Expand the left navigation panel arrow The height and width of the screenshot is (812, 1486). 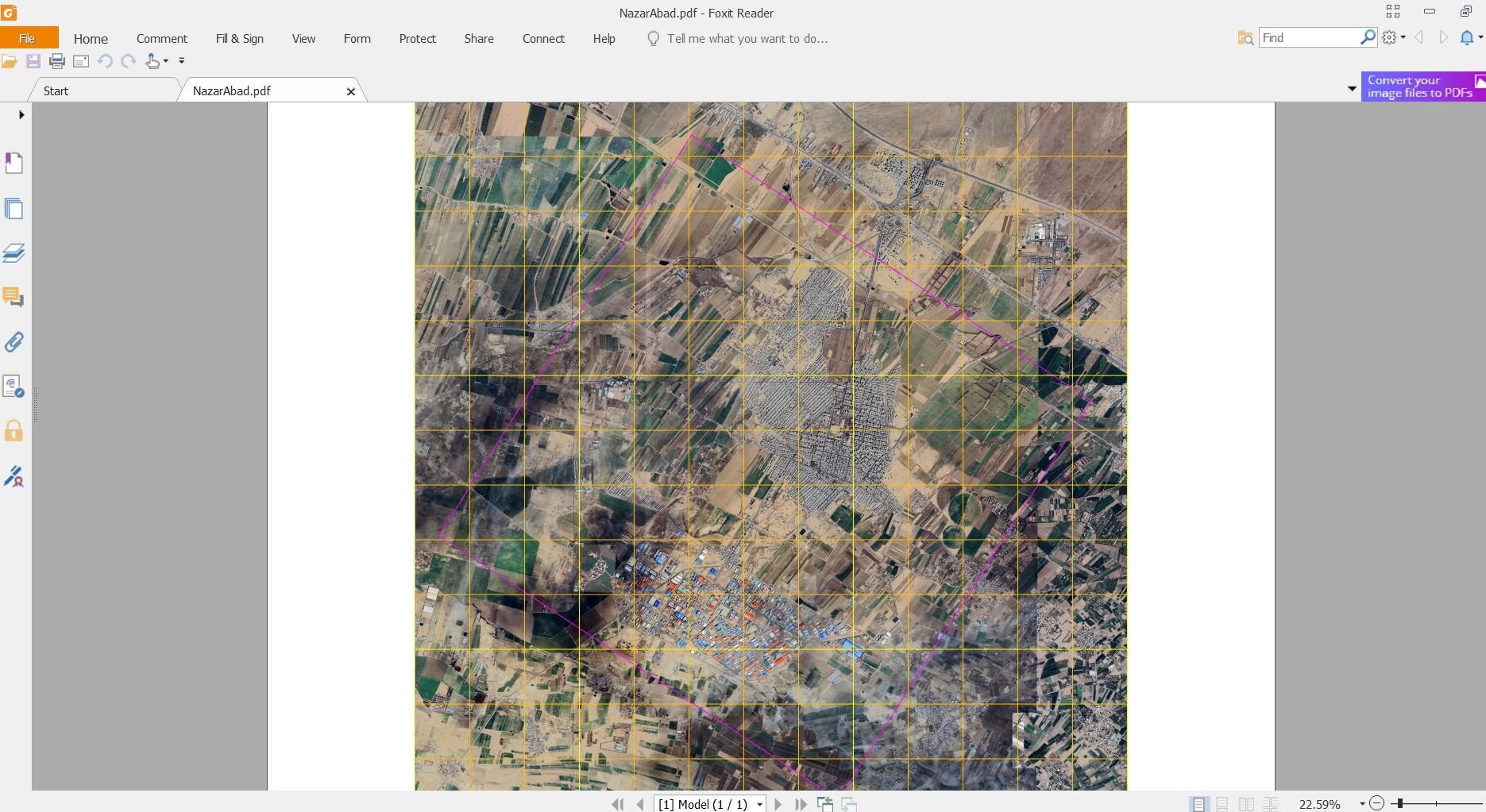[21, 114]
